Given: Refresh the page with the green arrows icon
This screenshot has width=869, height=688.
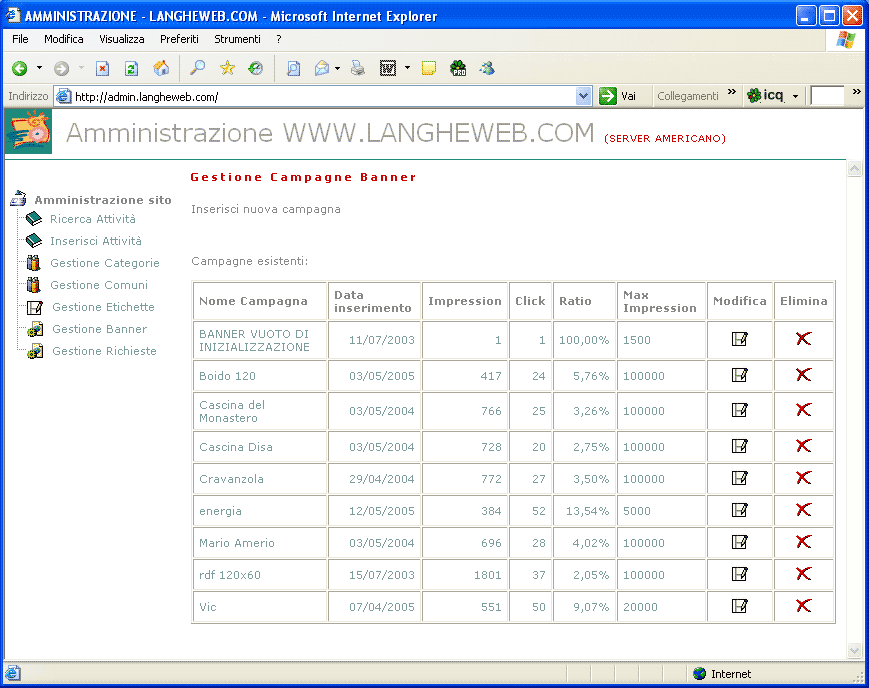Looking at the screenshot, I should point(131,69).
